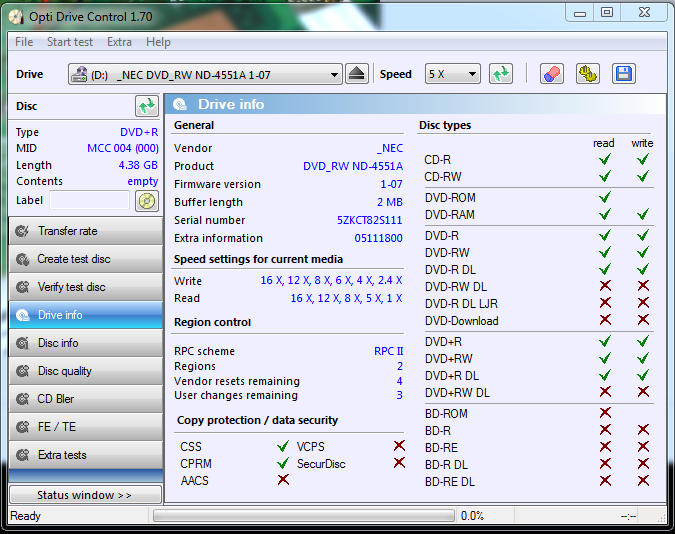Open the Extra menu
The height and width of the screenshot is (534, 675).
click(119, 42)
